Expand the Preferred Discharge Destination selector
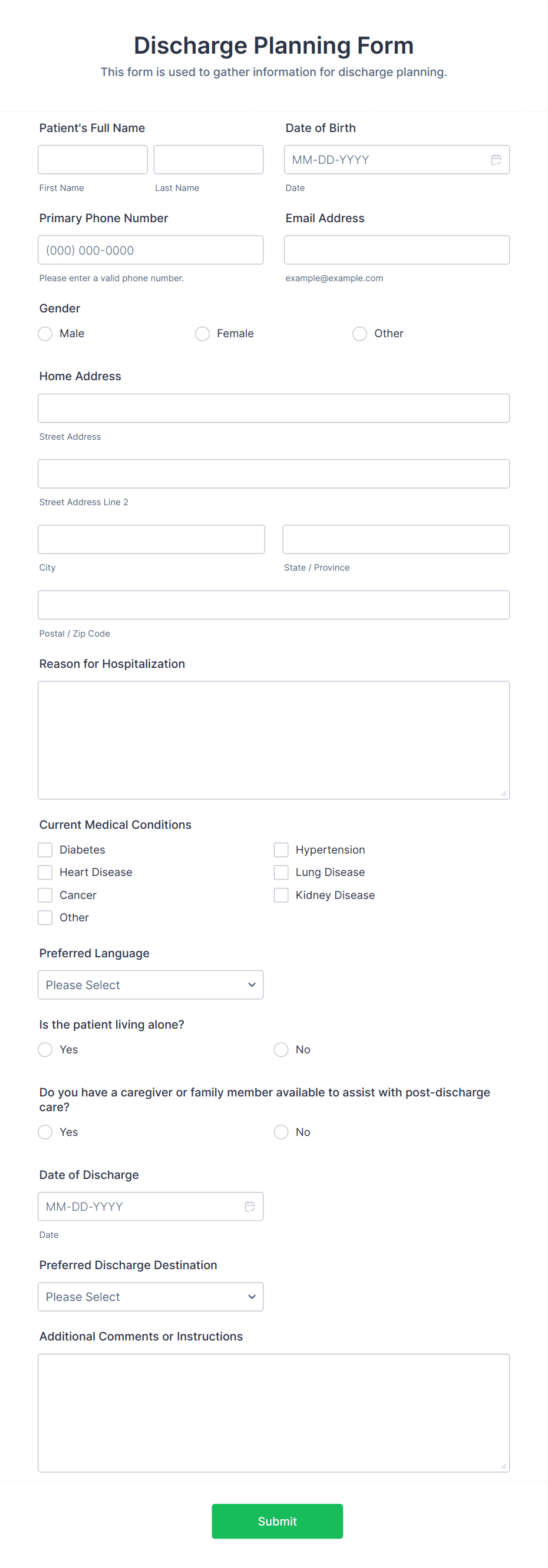Image resolution: width=548 pixels, height=1568 pixels. pos(150,1296)
